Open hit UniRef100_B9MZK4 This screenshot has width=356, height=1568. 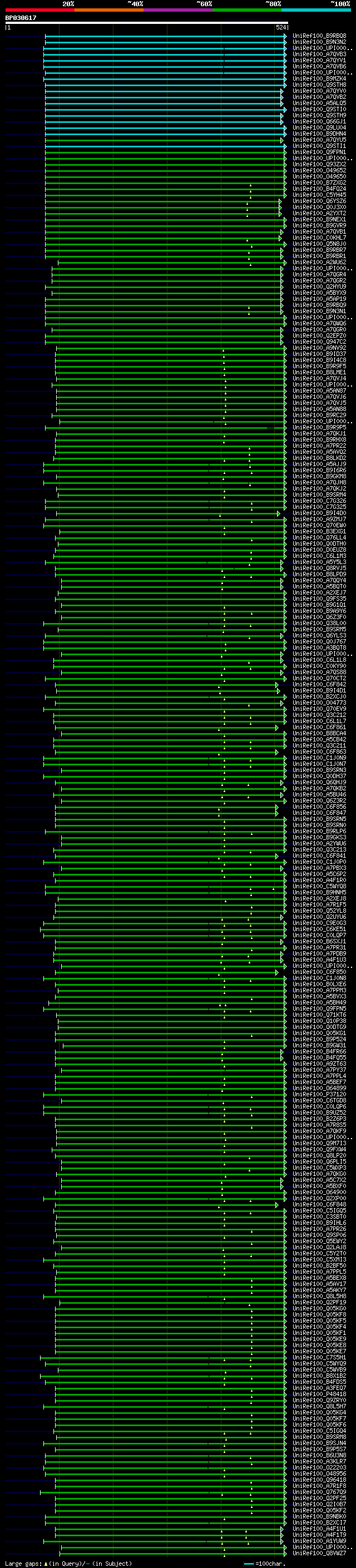point(319,78)
